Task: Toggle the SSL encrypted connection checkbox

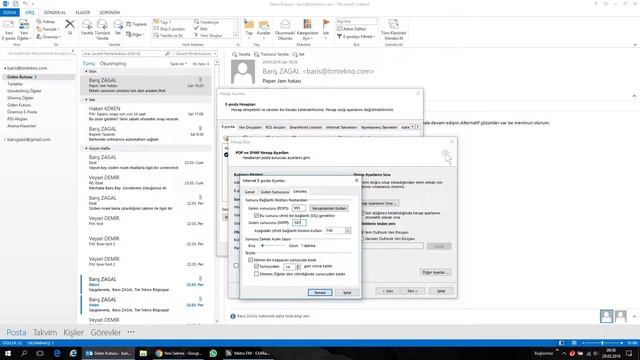Action: point(256,216)
